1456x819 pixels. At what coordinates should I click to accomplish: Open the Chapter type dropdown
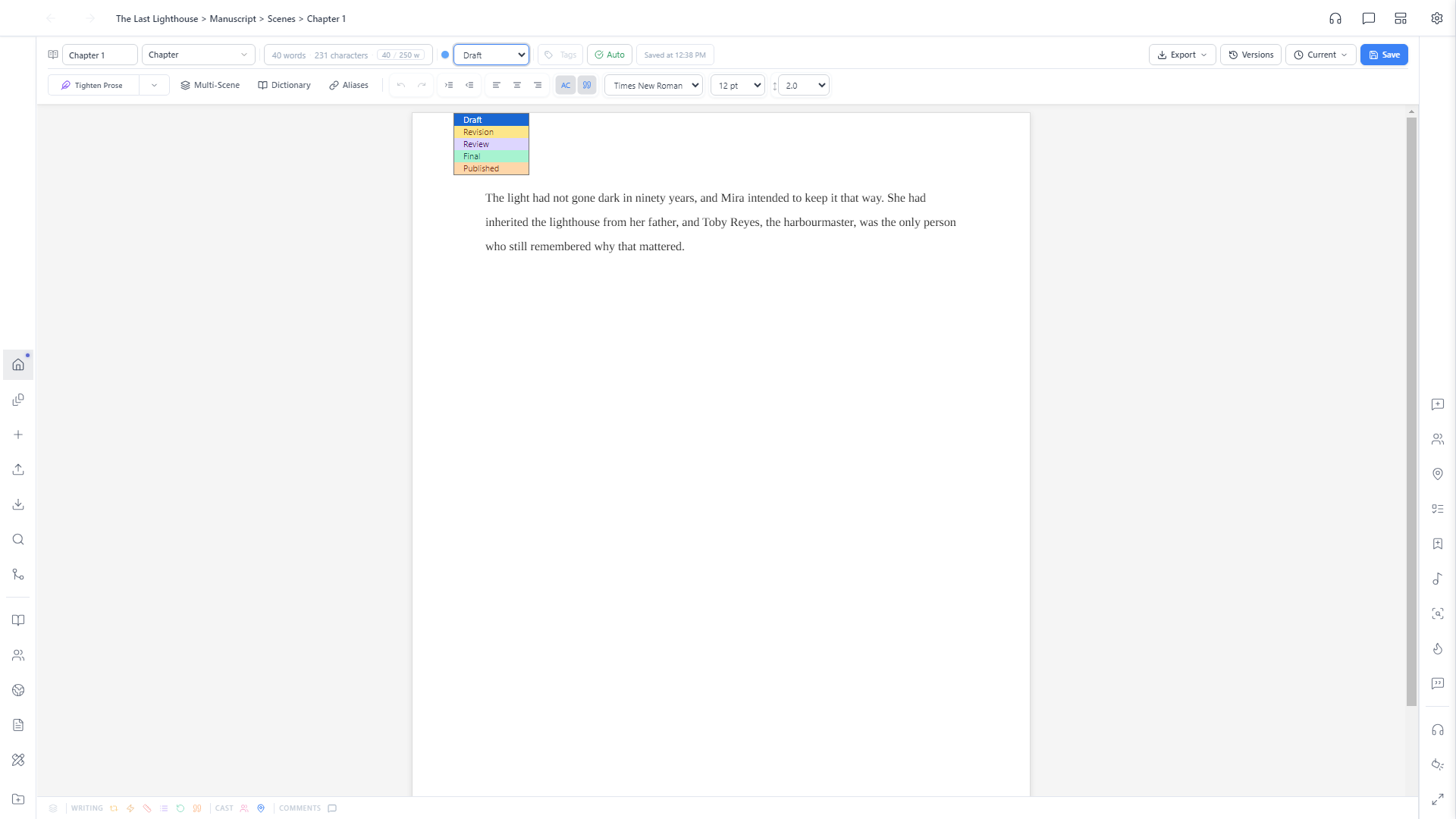[x=199, y=55]
